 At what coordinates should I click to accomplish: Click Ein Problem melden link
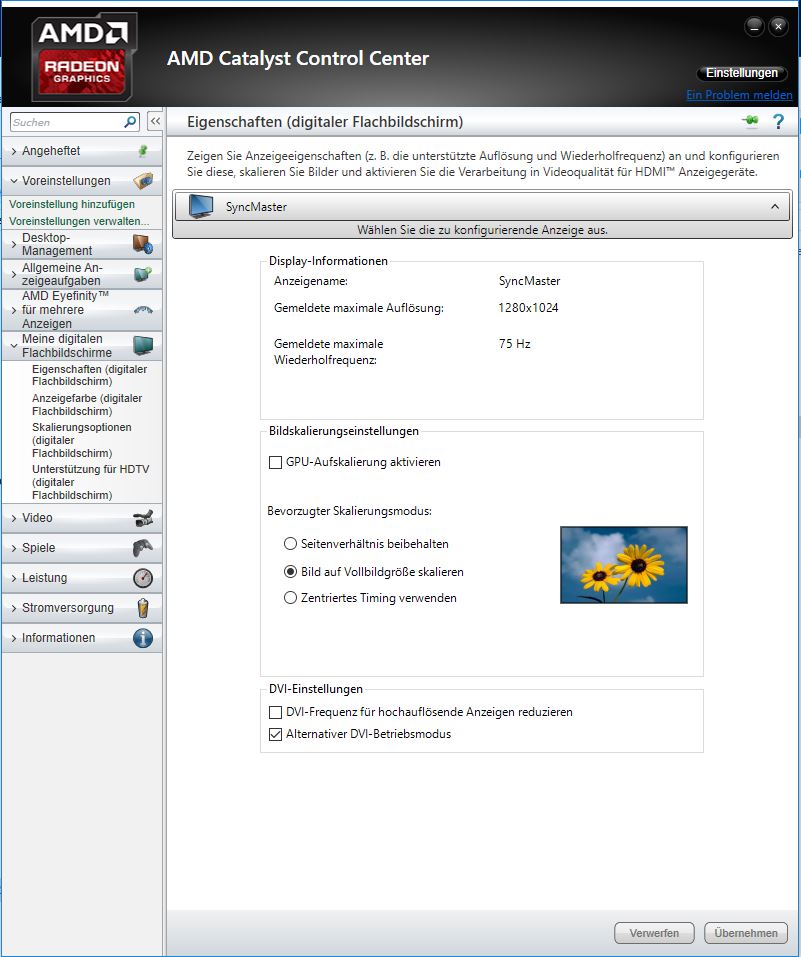739,95
